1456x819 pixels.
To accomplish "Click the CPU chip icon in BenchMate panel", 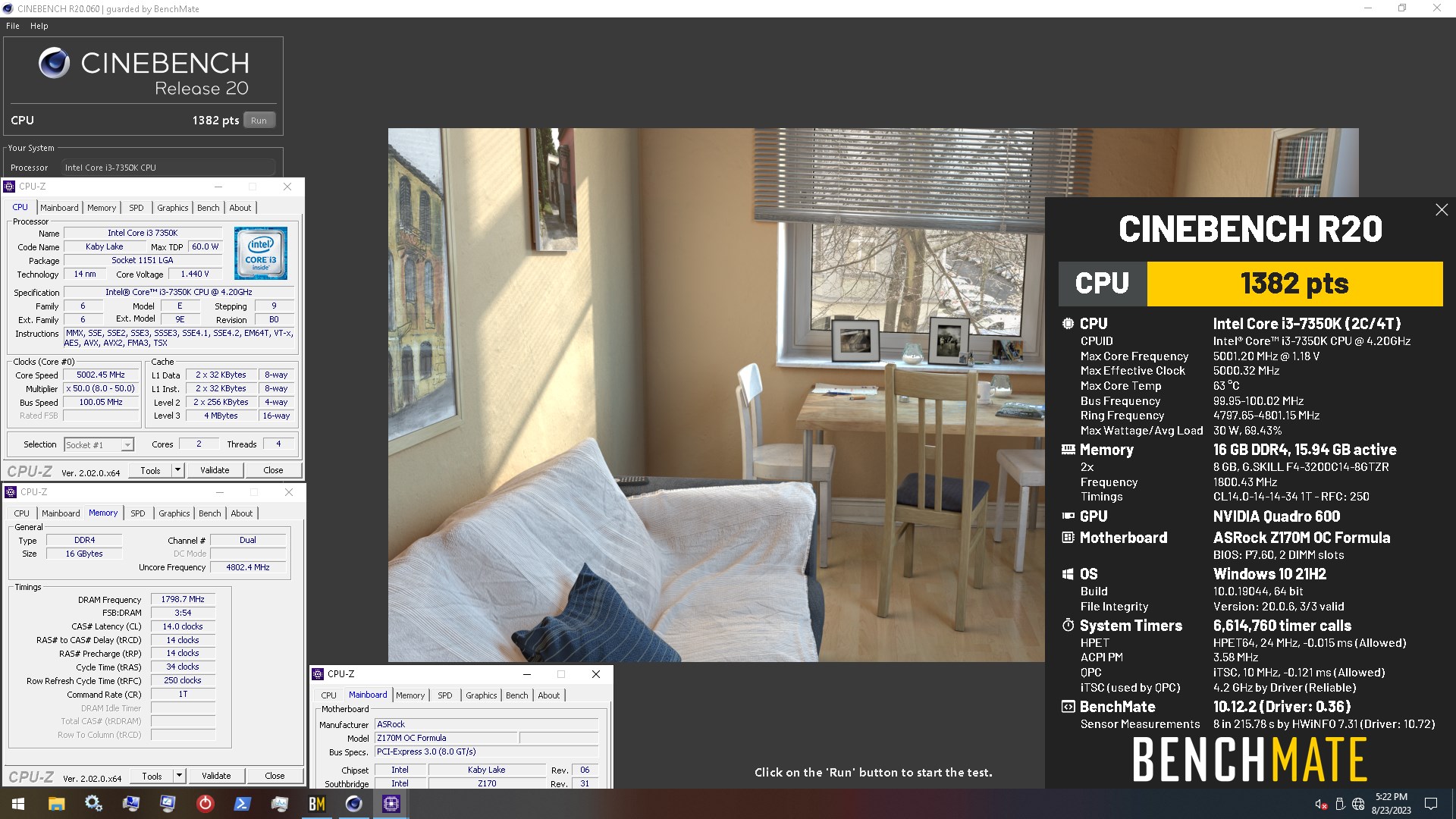I will point(1068,324).
